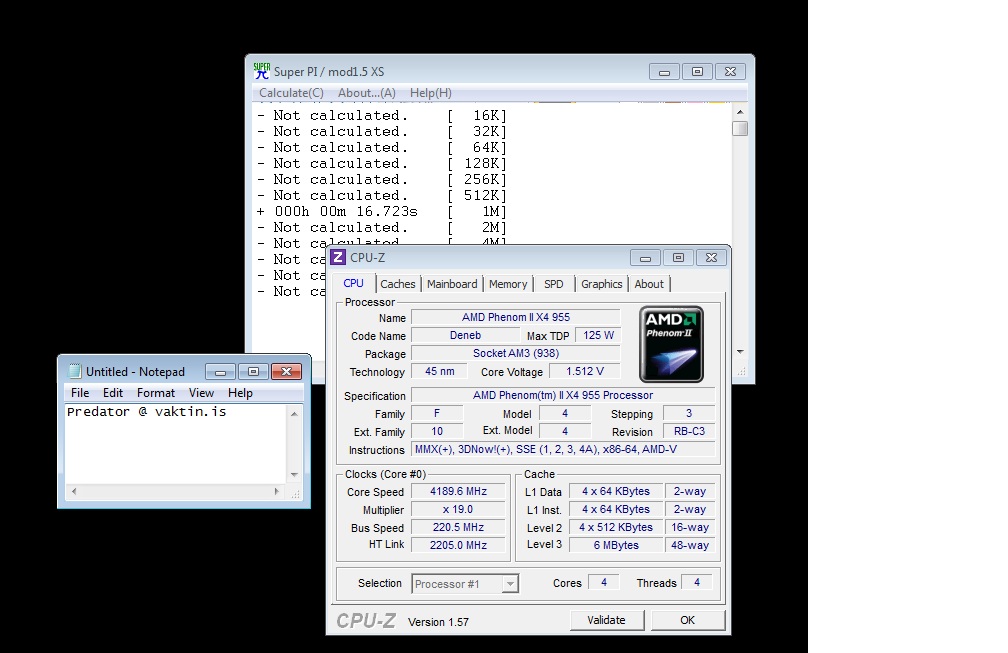Click the Super PI title bar icon
1008x653 pixels.
(x=262, y=71)
